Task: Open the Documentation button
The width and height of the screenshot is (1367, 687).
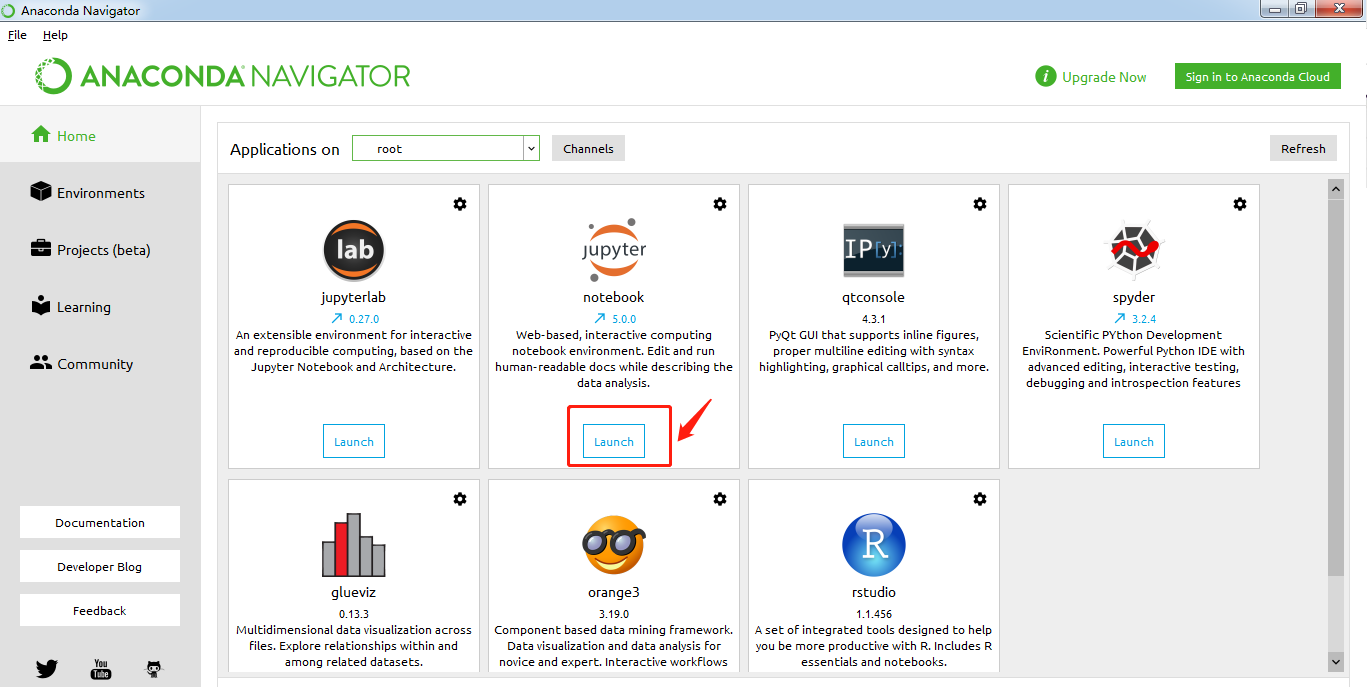Action: pos(100,522)
